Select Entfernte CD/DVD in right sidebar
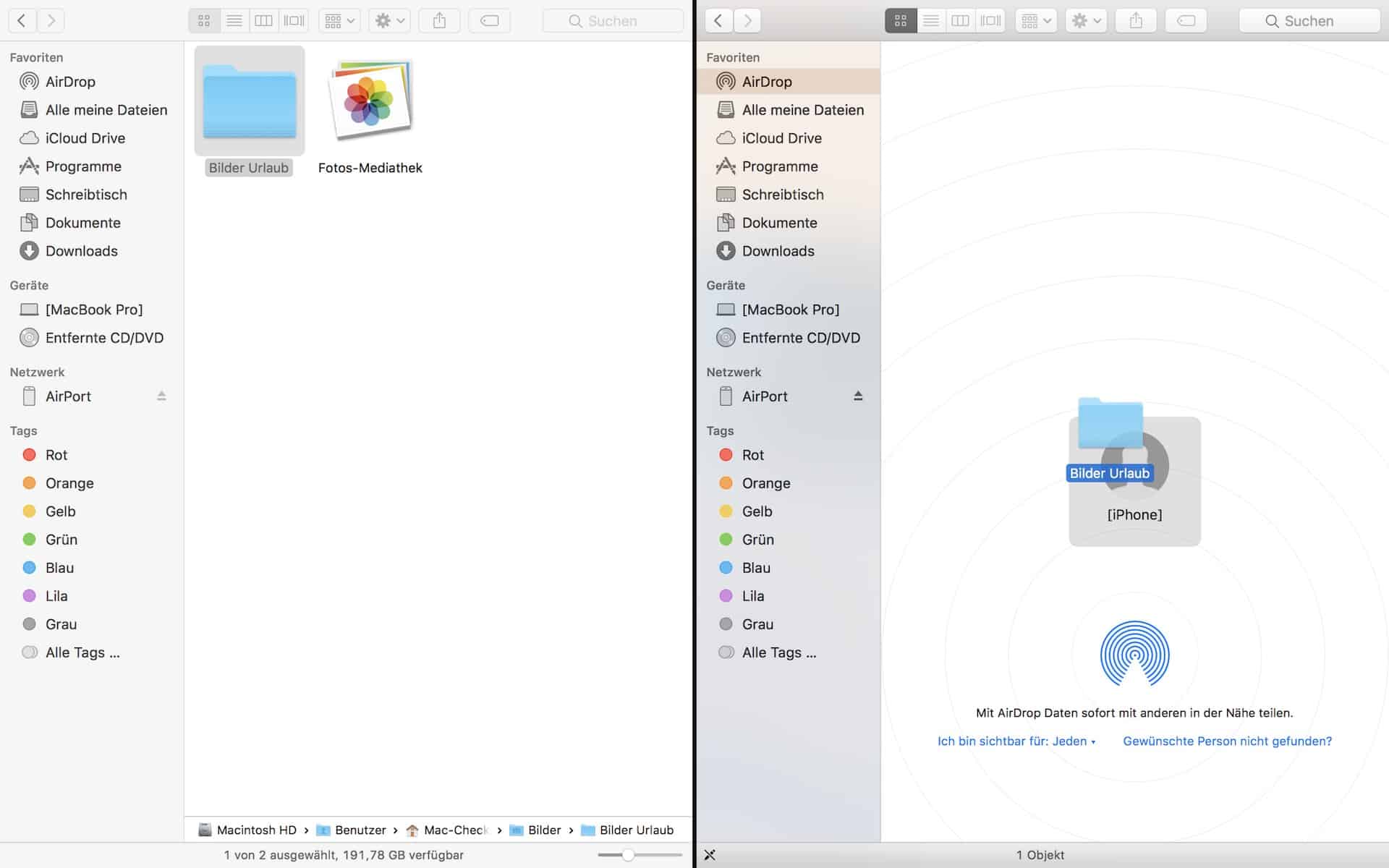Screen dimensions: 1389x868 click(x=789, y=338)
